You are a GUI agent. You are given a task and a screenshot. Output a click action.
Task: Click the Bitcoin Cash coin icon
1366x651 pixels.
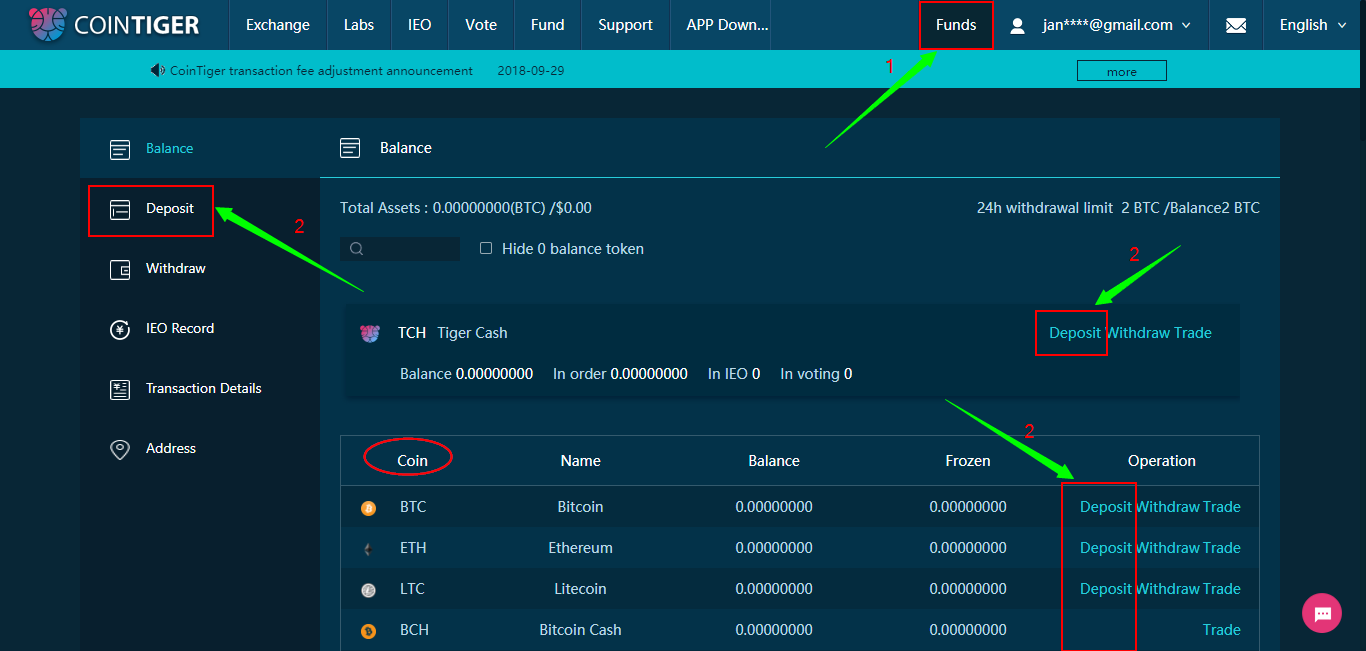tap(368, 631)
